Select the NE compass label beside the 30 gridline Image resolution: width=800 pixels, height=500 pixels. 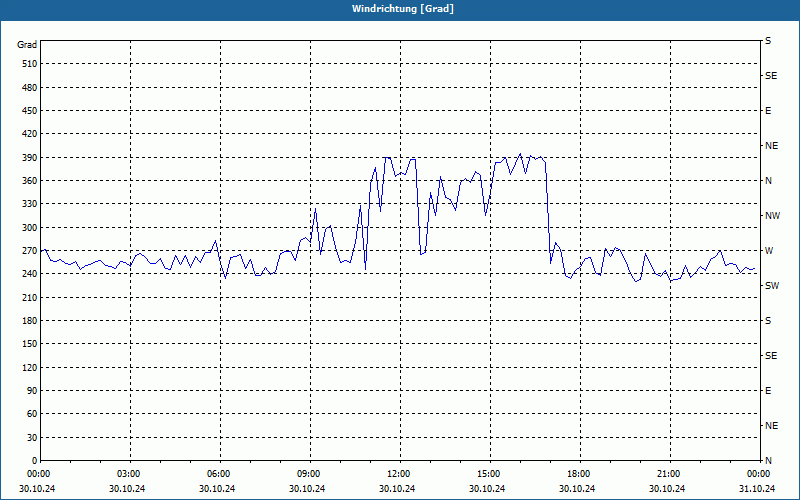[771, 426]
